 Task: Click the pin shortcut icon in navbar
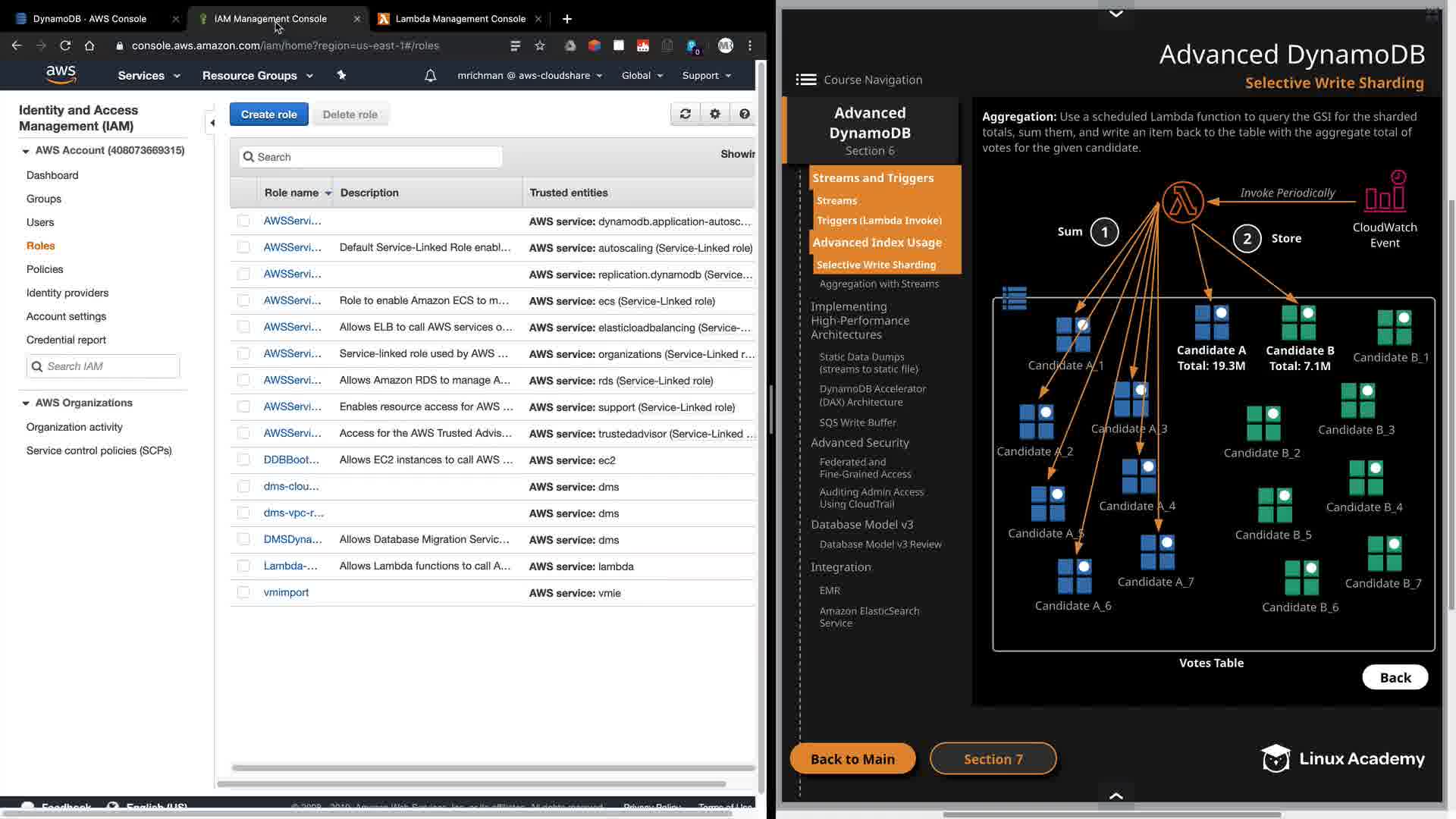click(341, 75)
